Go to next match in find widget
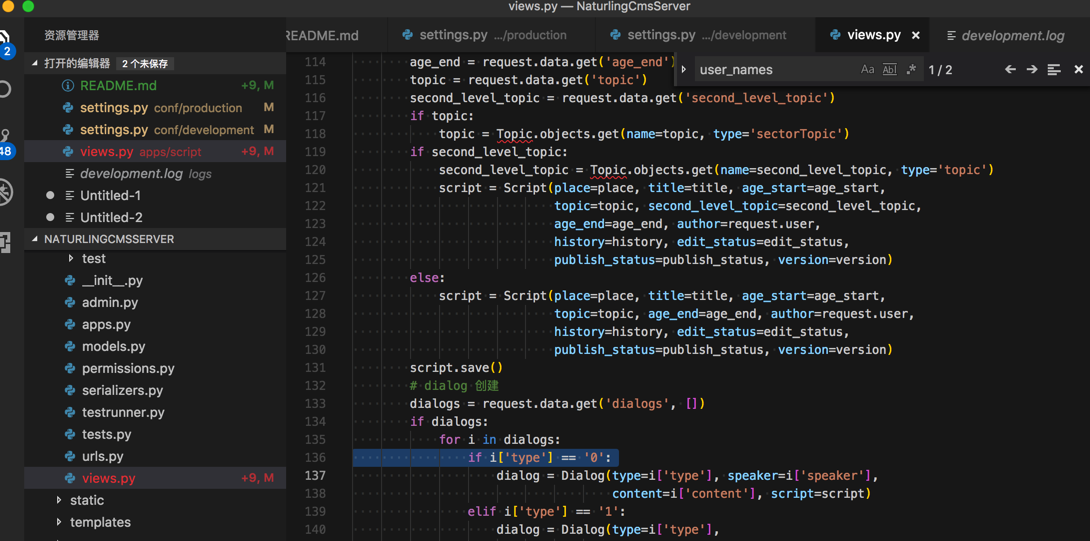The width and height of the screenshot is (1090, 541). [x=1032, y=70]
